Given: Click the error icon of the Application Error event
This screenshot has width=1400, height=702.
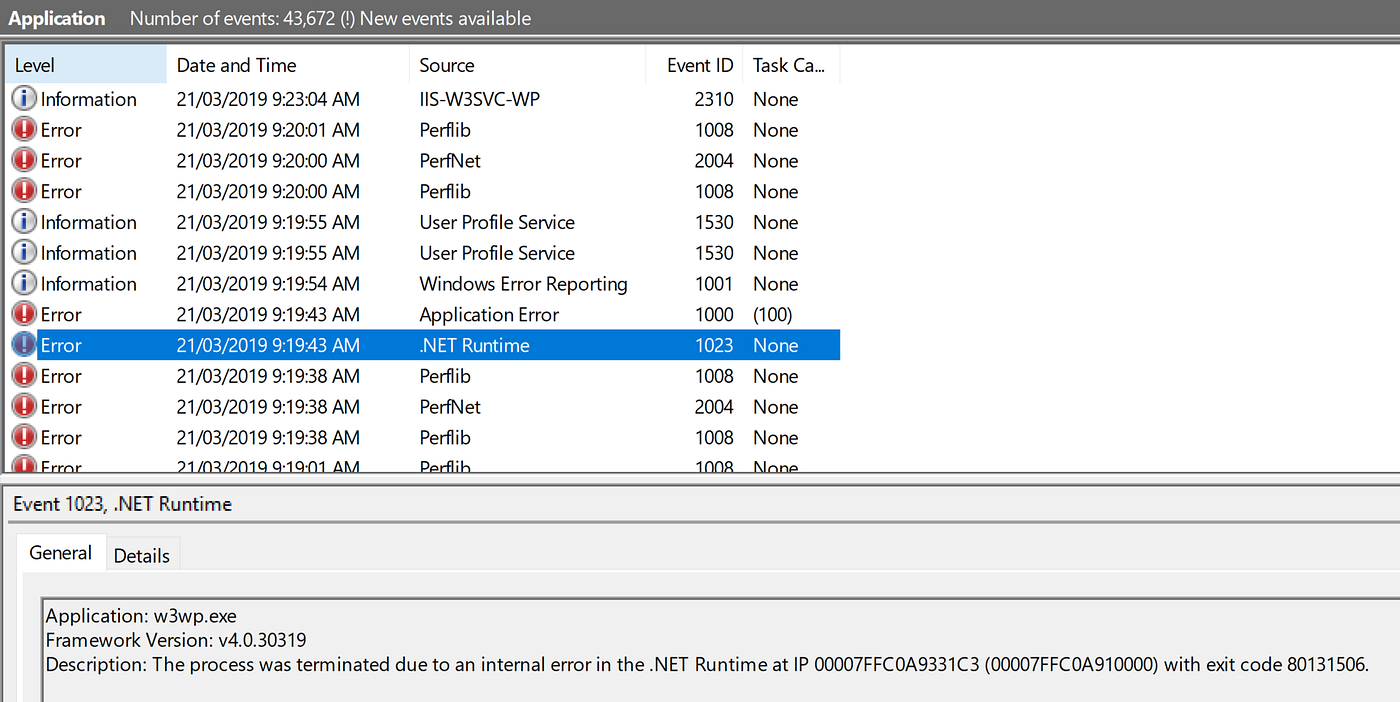Looking at the screenshot, I should click(24, 314).
